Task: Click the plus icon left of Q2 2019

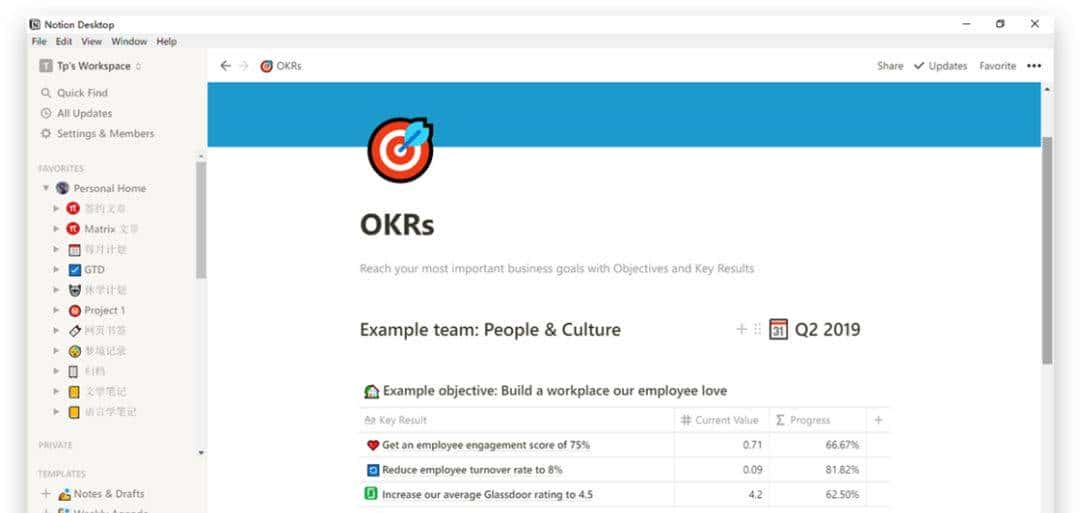Action: point(742,329)
